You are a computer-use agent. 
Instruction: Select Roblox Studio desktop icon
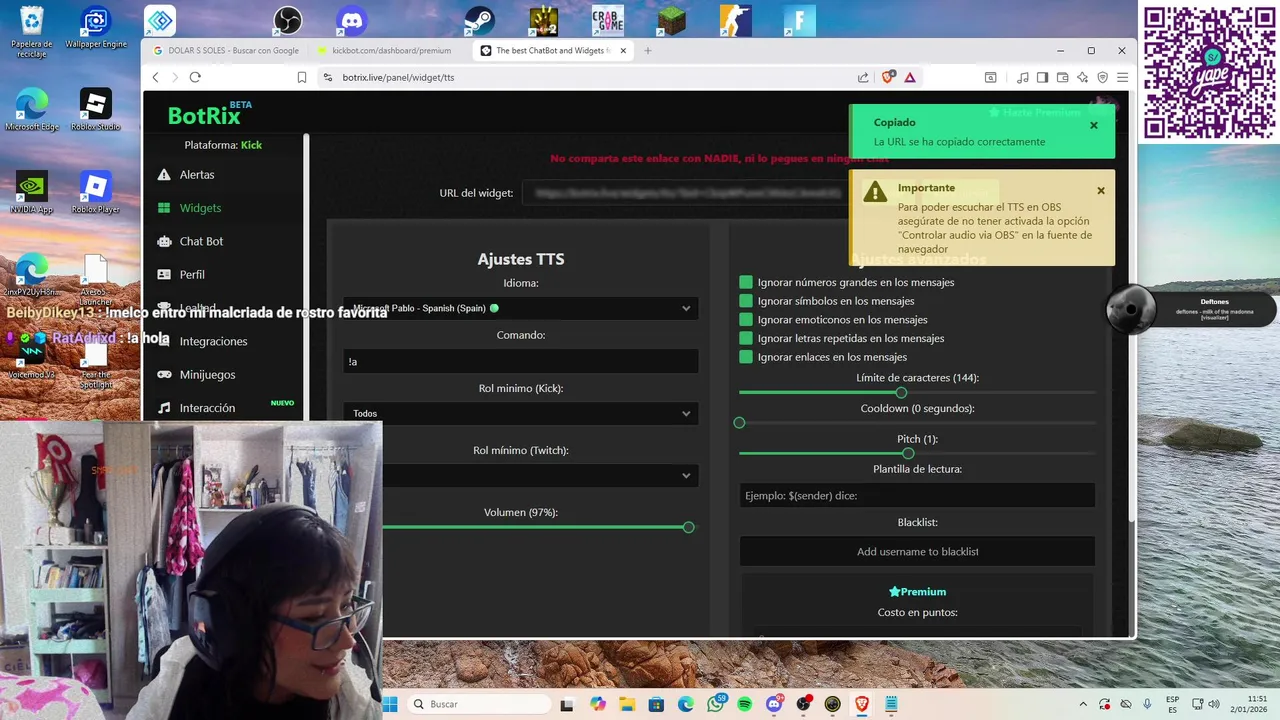[96, 110]
